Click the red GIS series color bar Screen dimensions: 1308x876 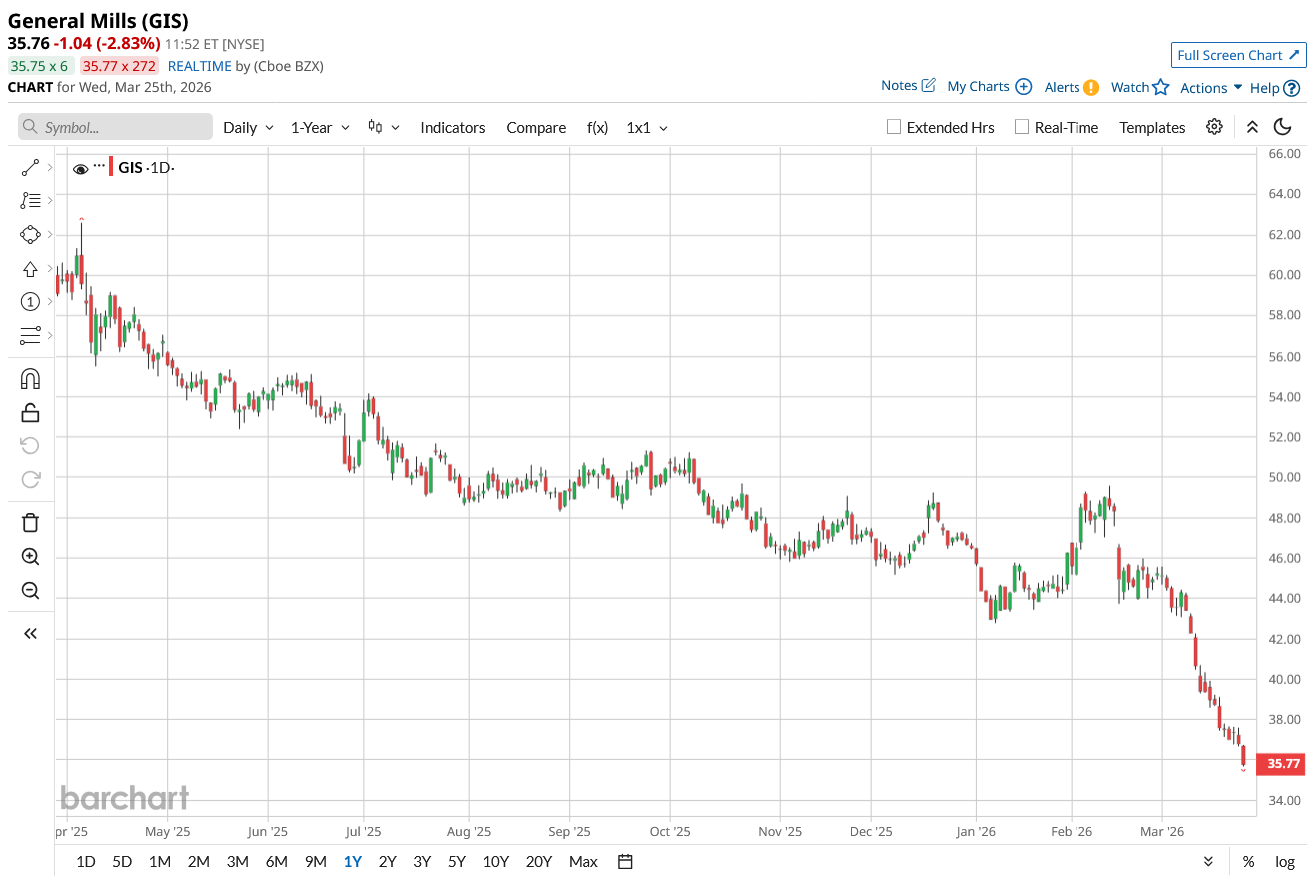(111, 167)
